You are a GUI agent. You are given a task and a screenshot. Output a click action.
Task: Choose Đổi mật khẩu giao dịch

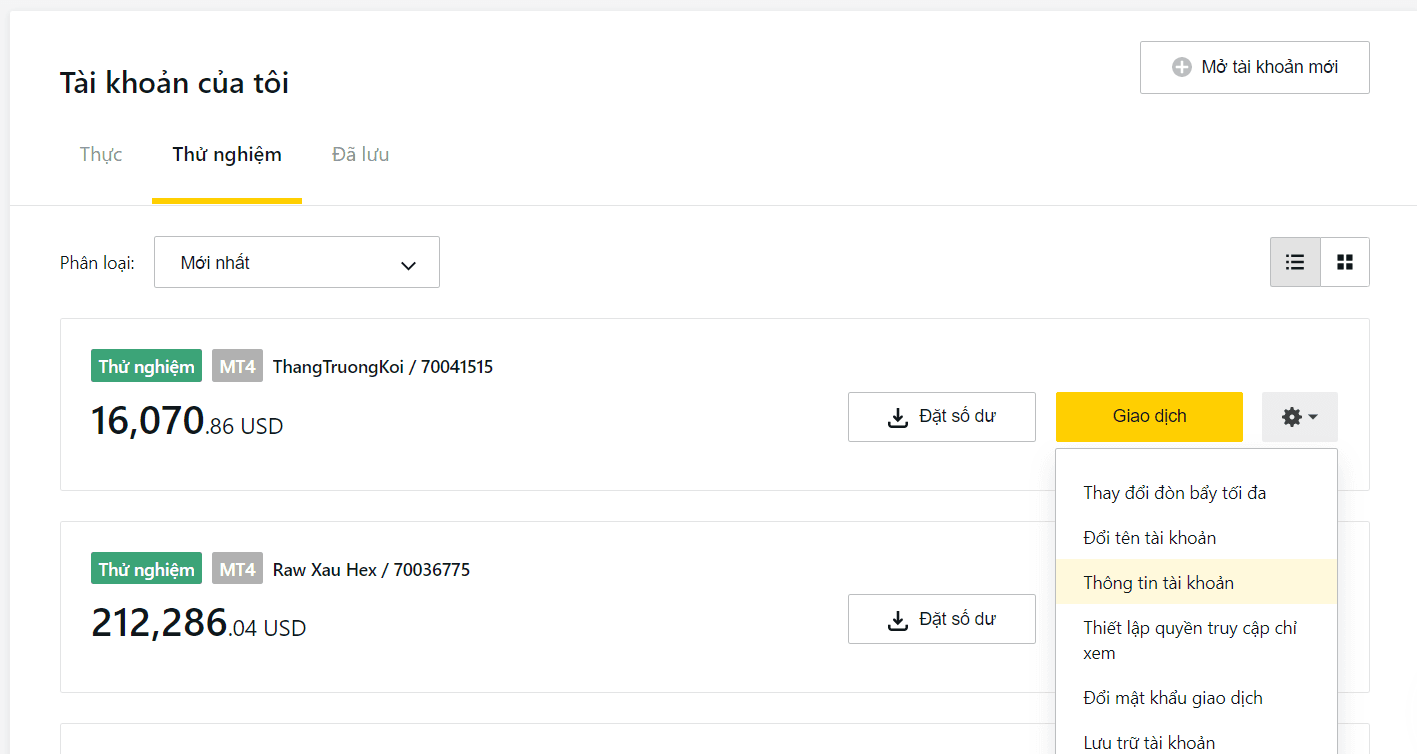tap(1196, 698)
